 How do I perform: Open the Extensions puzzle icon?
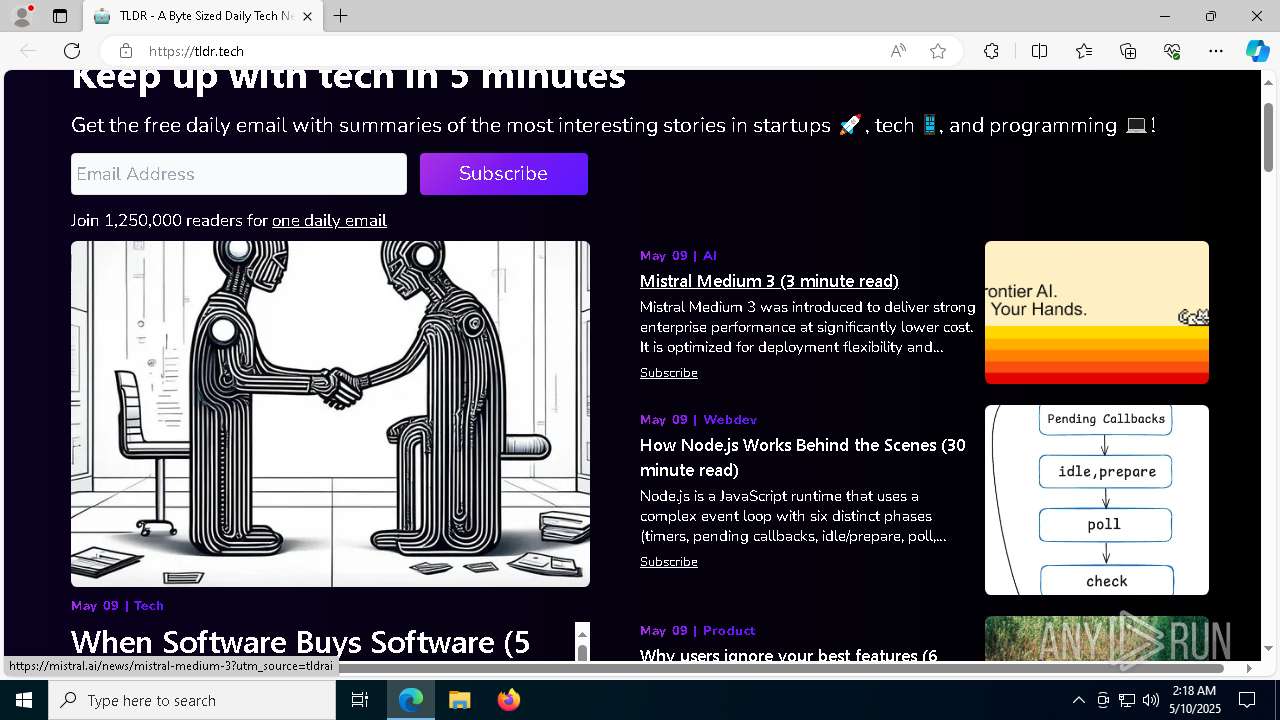tap(991, 51)
